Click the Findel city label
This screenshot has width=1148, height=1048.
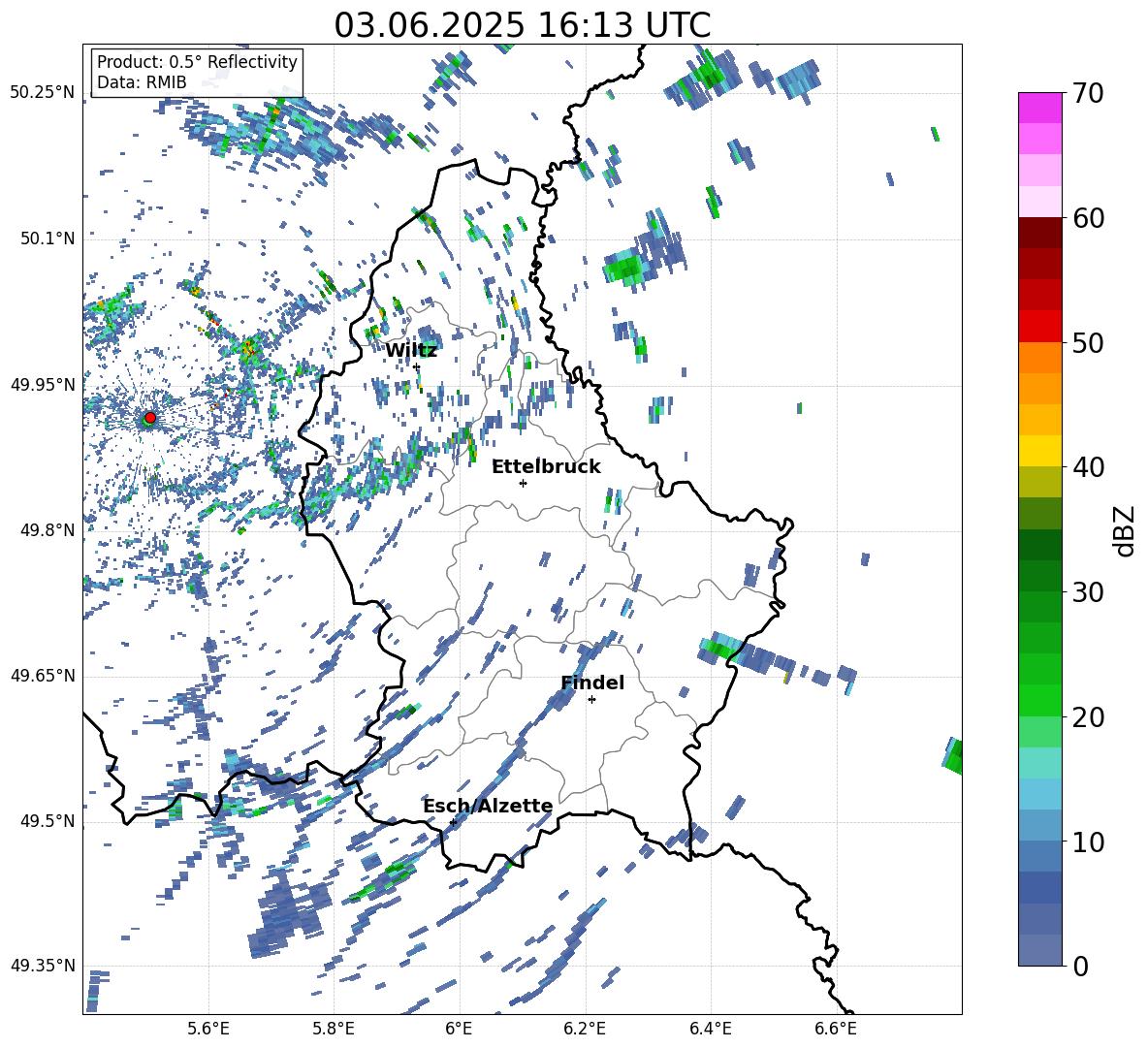coord(592,683)
